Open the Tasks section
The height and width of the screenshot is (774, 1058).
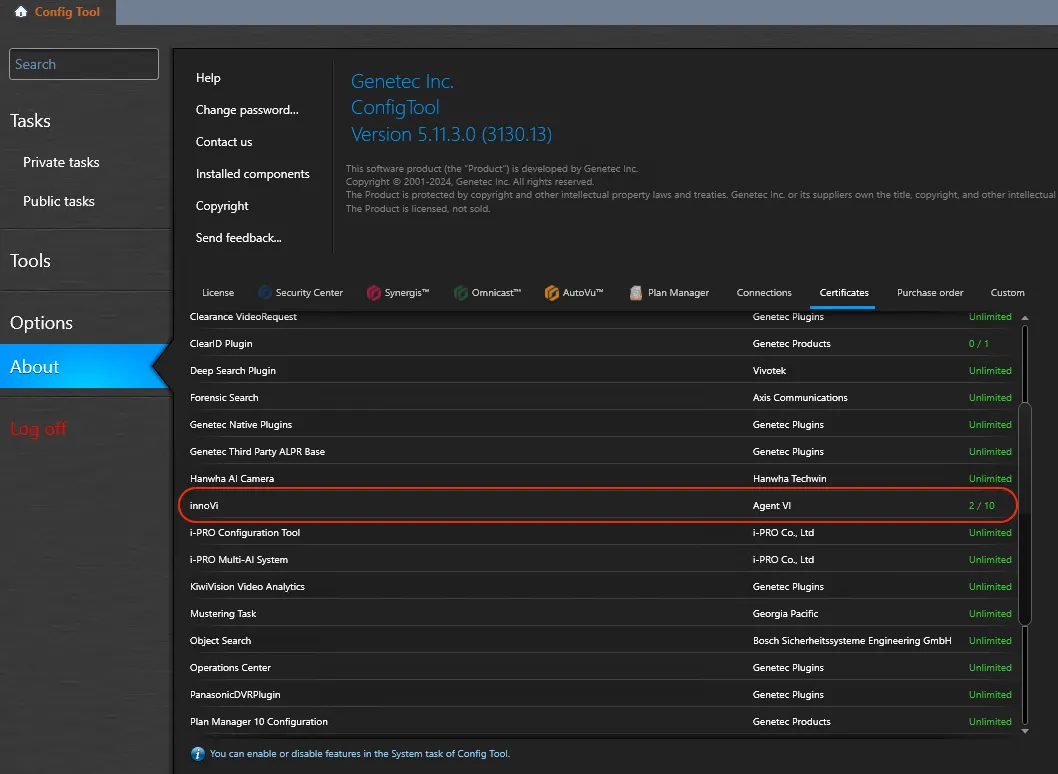pos(30,121)
